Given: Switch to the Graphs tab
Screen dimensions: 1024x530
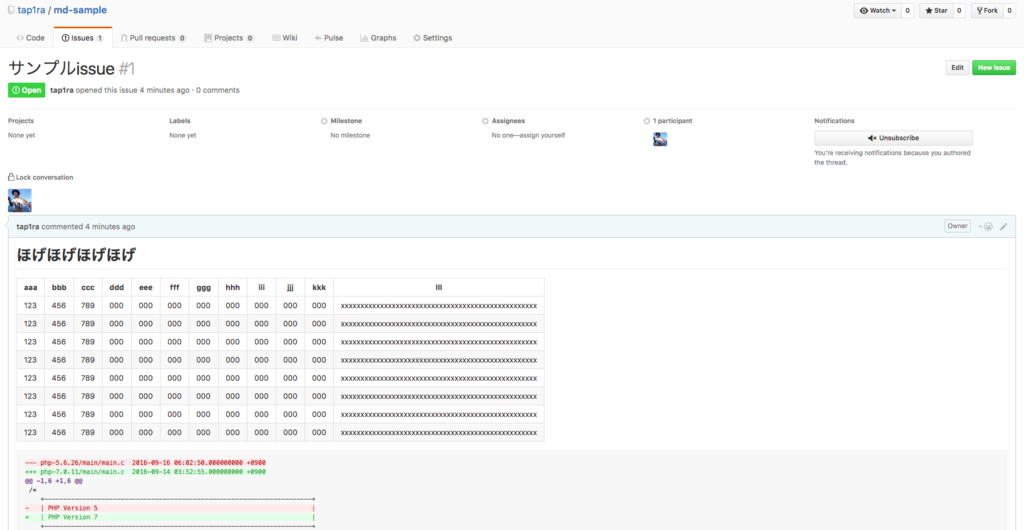Looking at the screenshot, I should point(378,38).
